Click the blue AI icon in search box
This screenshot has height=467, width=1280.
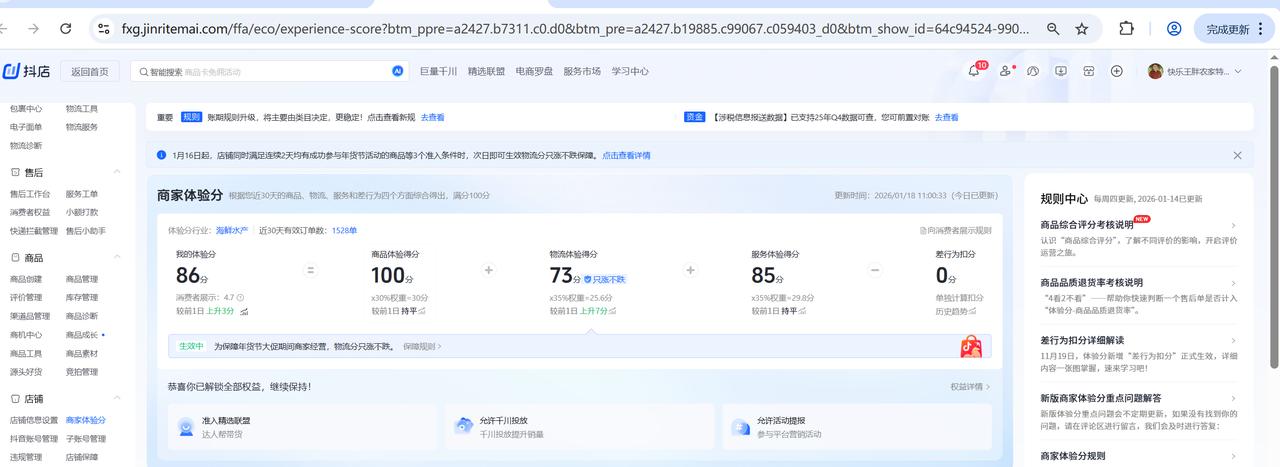(398, 72)
